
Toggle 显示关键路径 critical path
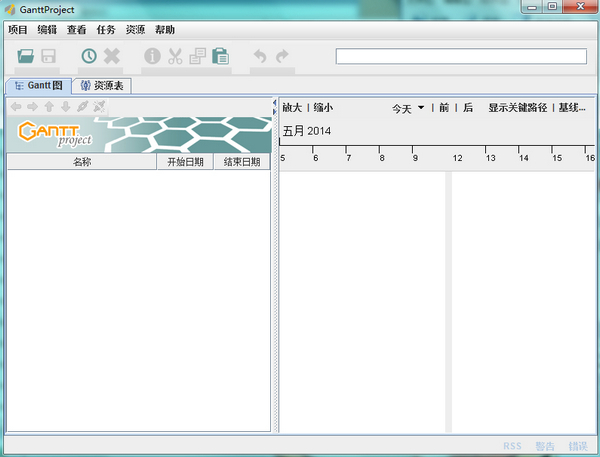[x=518, y=108]
